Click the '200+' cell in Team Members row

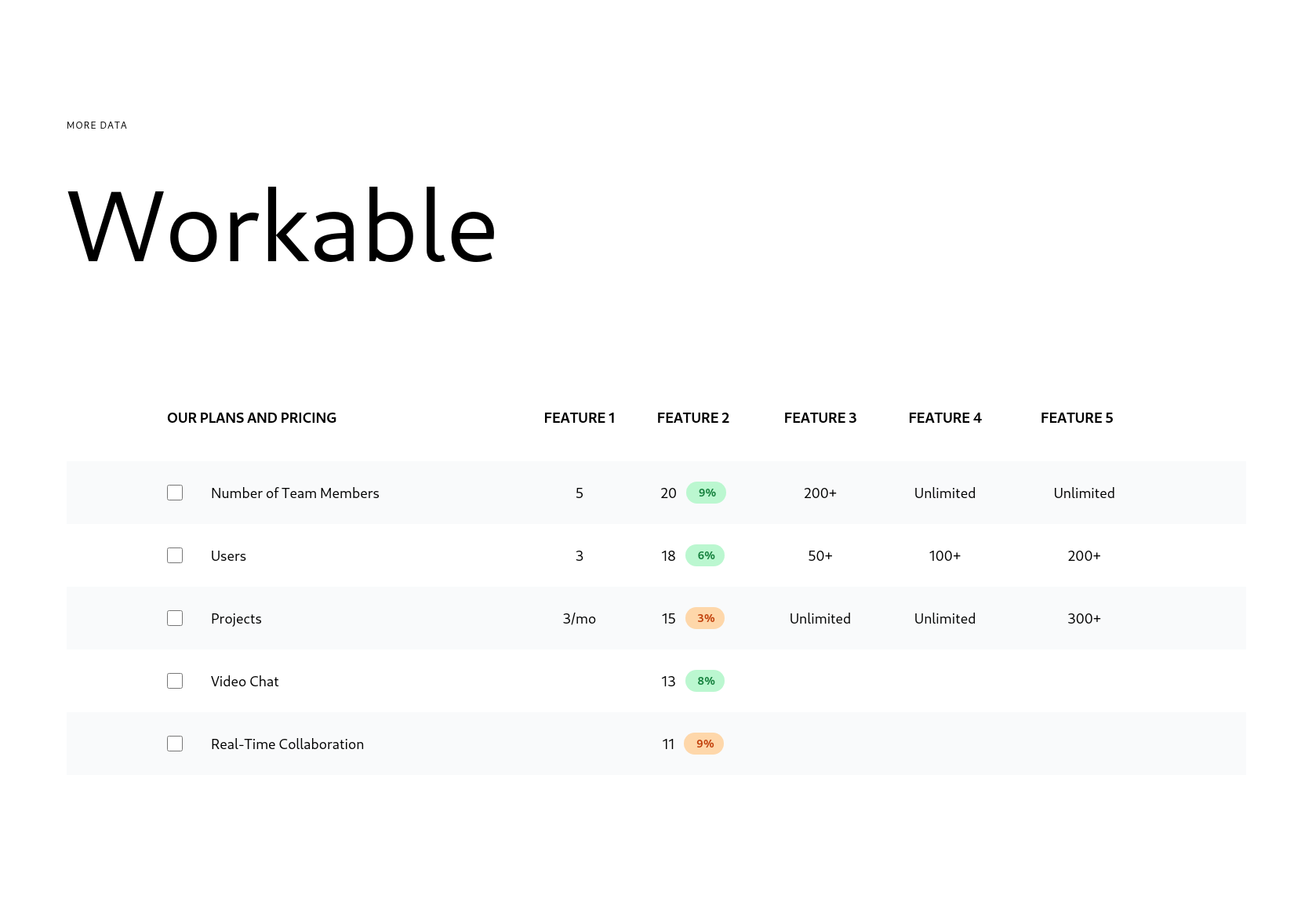(x=820, y=493)
